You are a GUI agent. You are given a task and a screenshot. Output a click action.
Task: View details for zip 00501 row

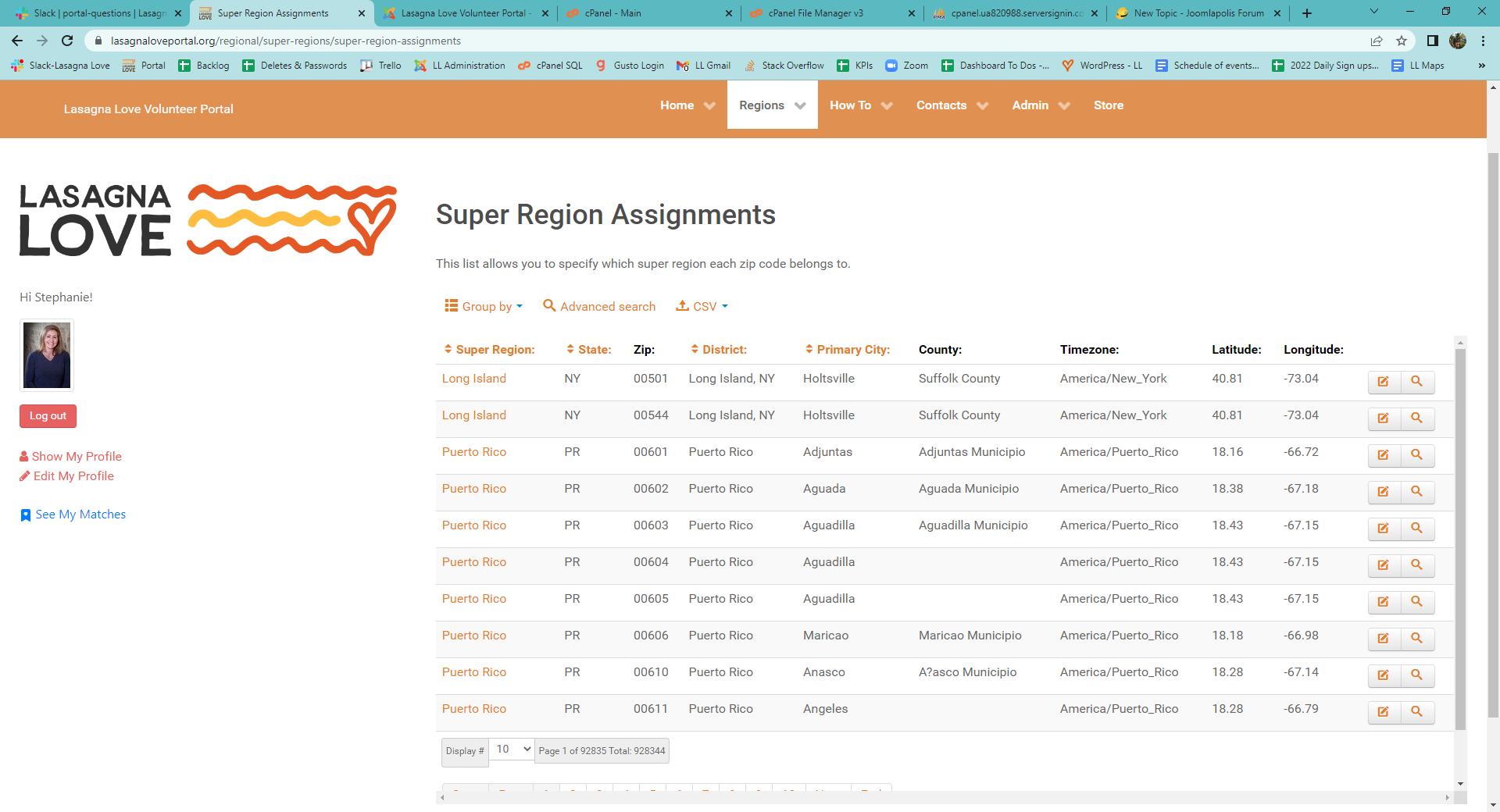point(1417,382)
